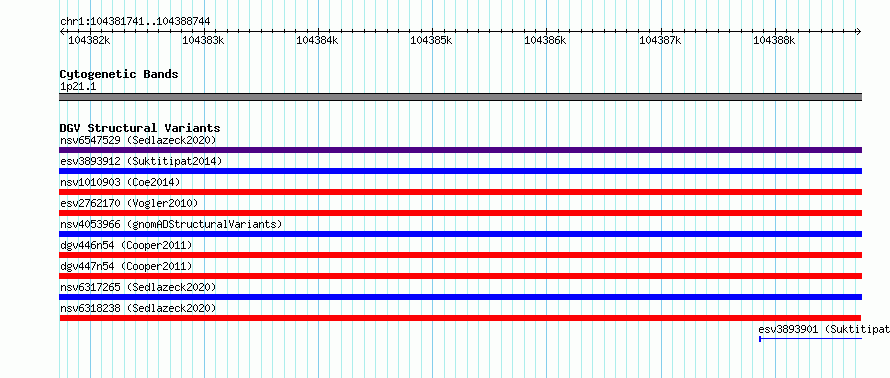This screenshot has height=378, width=890.
Task: Select the blue nsv6317265 variant bar
Action: coord(460,297)
